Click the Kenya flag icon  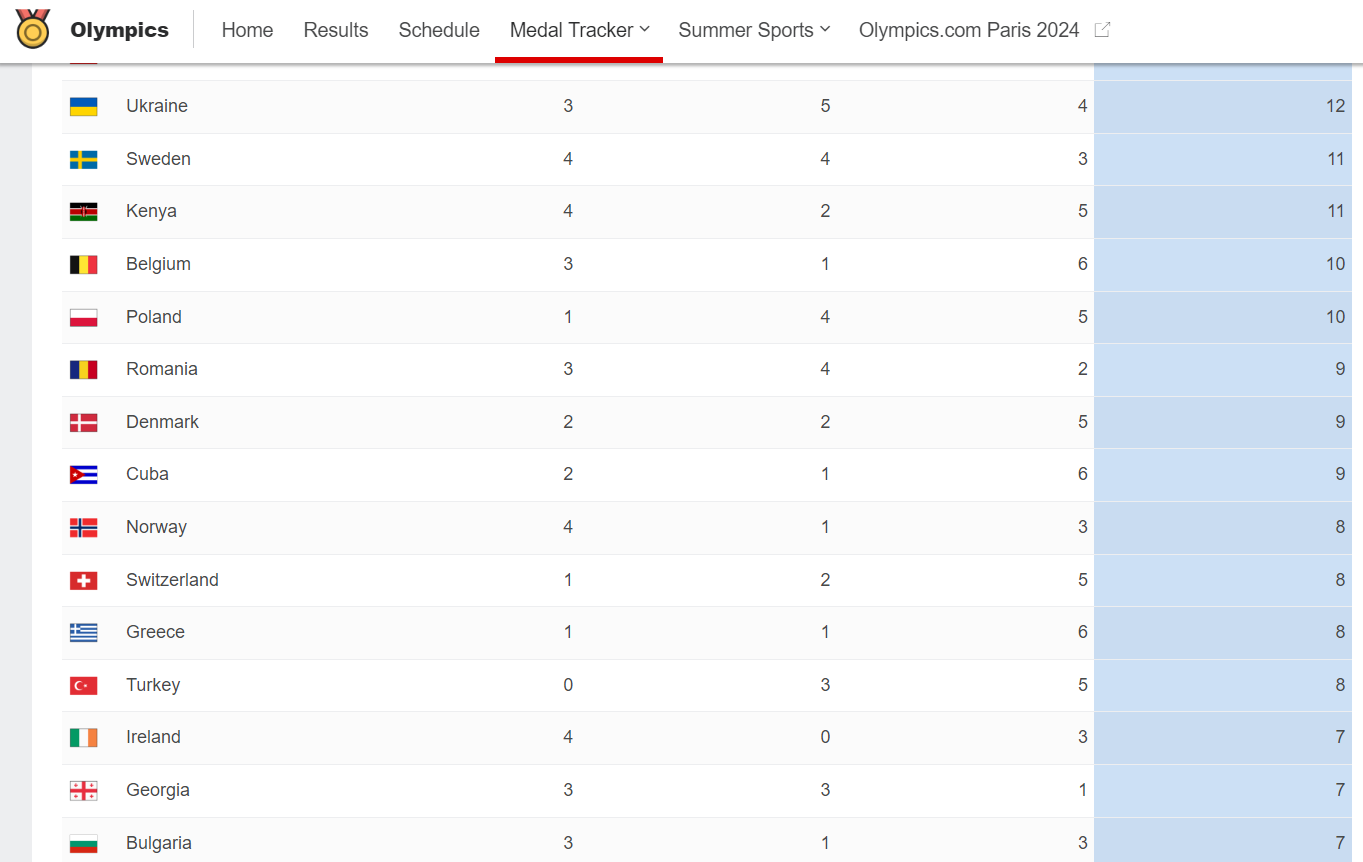83,211
